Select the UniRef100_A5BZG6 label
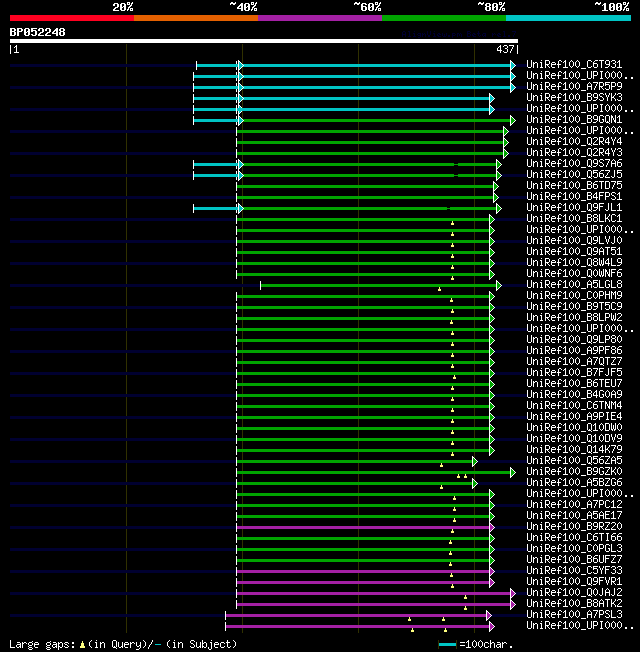640x652 pixels. pyautogui.click(x=574, y=482)
